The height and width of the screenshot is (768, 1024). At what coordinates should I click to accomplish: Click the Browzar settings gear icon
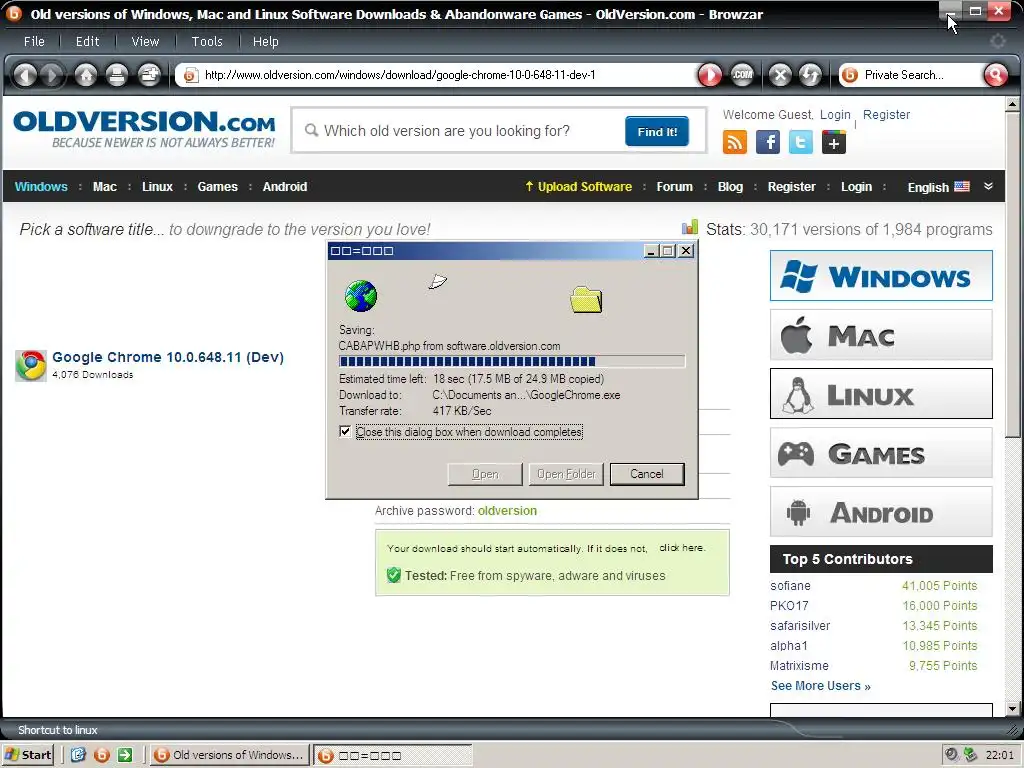pyautogui.click(x=998, y=41)
